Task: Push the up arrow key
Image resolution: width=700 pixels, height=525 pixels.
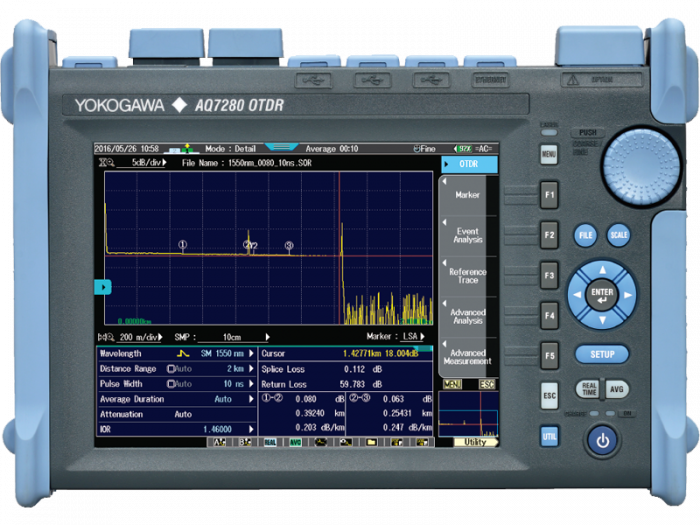Action: 603,270
